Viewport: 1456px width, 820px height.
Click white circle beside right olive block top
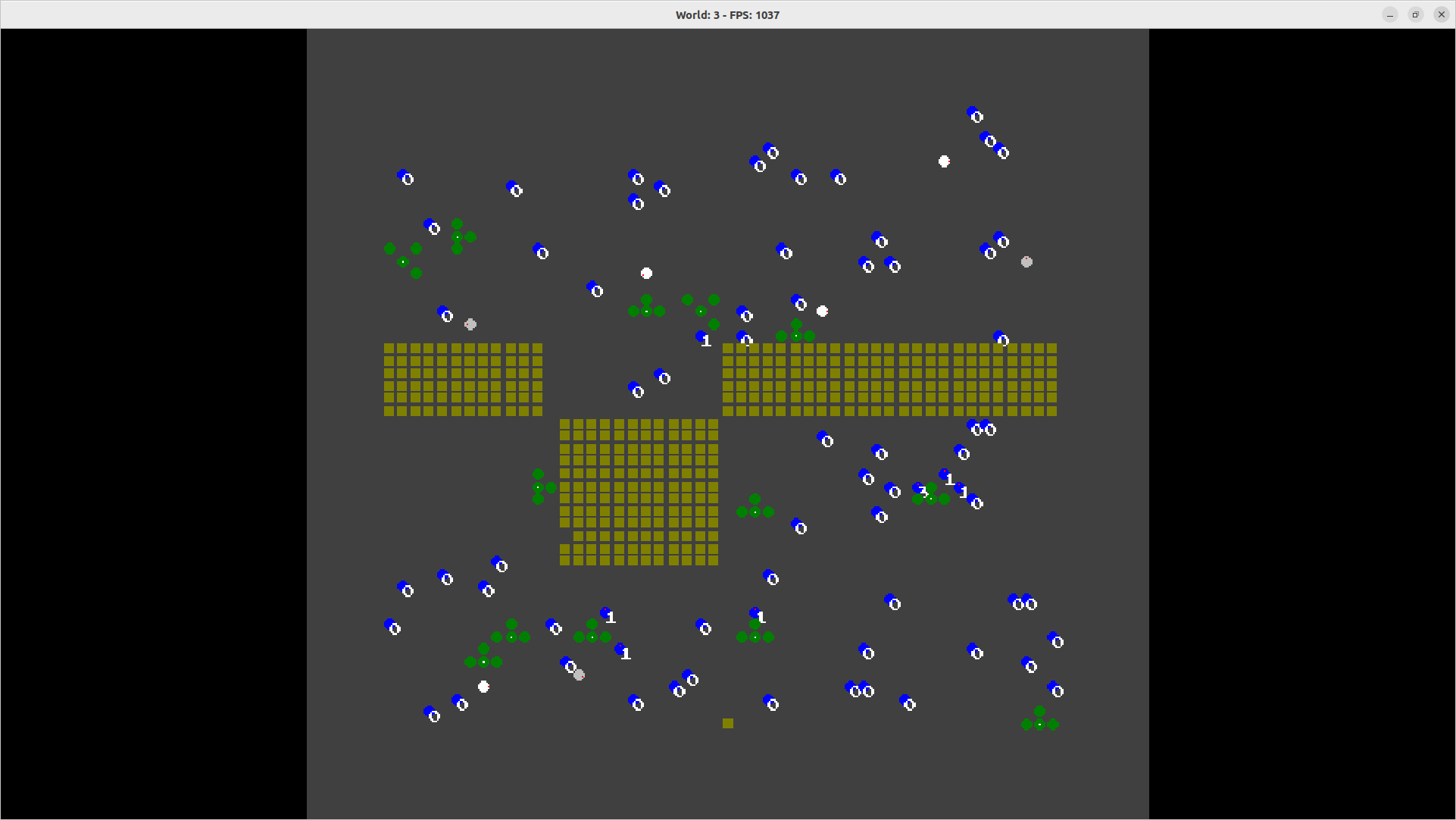[x=822, y=311]
